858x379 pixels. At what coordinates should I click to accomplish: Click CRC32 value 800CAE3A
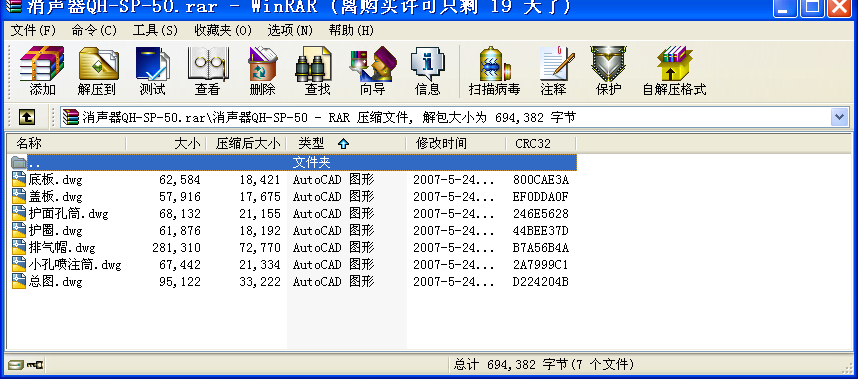(541, 179)
